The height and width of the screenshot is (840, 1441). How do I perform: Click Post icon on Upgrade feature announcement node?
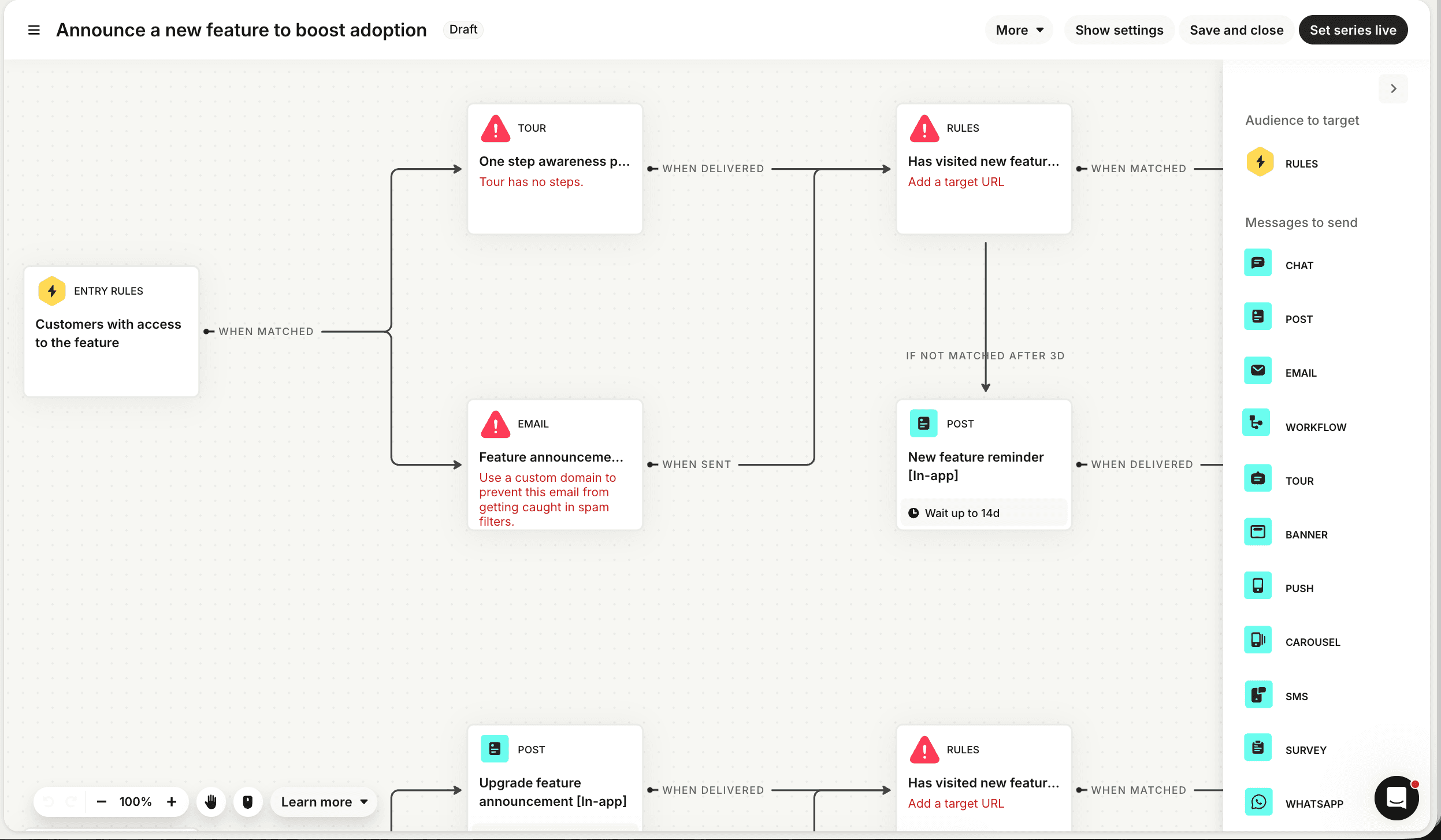click(495, 749)
